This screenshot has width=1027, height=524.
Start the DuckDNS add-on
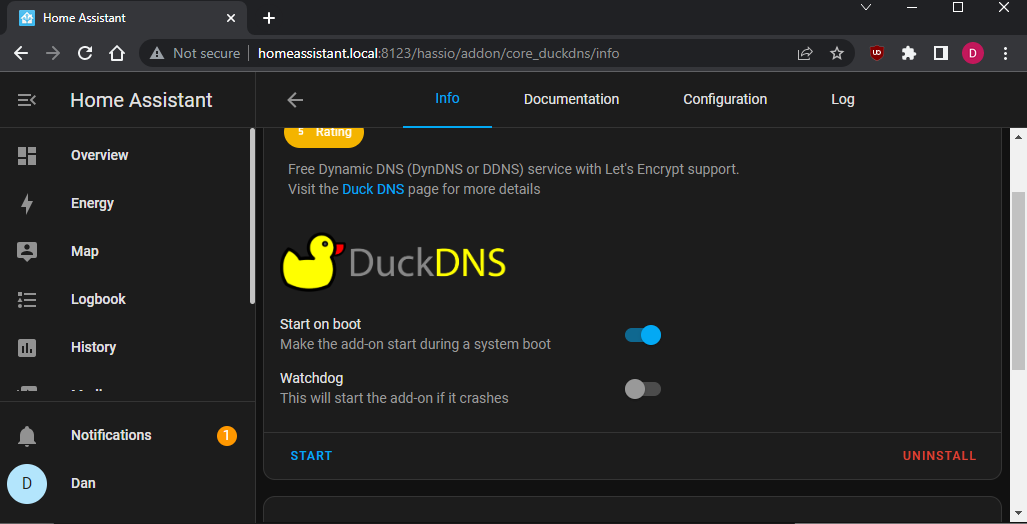[x=311, y=456]
